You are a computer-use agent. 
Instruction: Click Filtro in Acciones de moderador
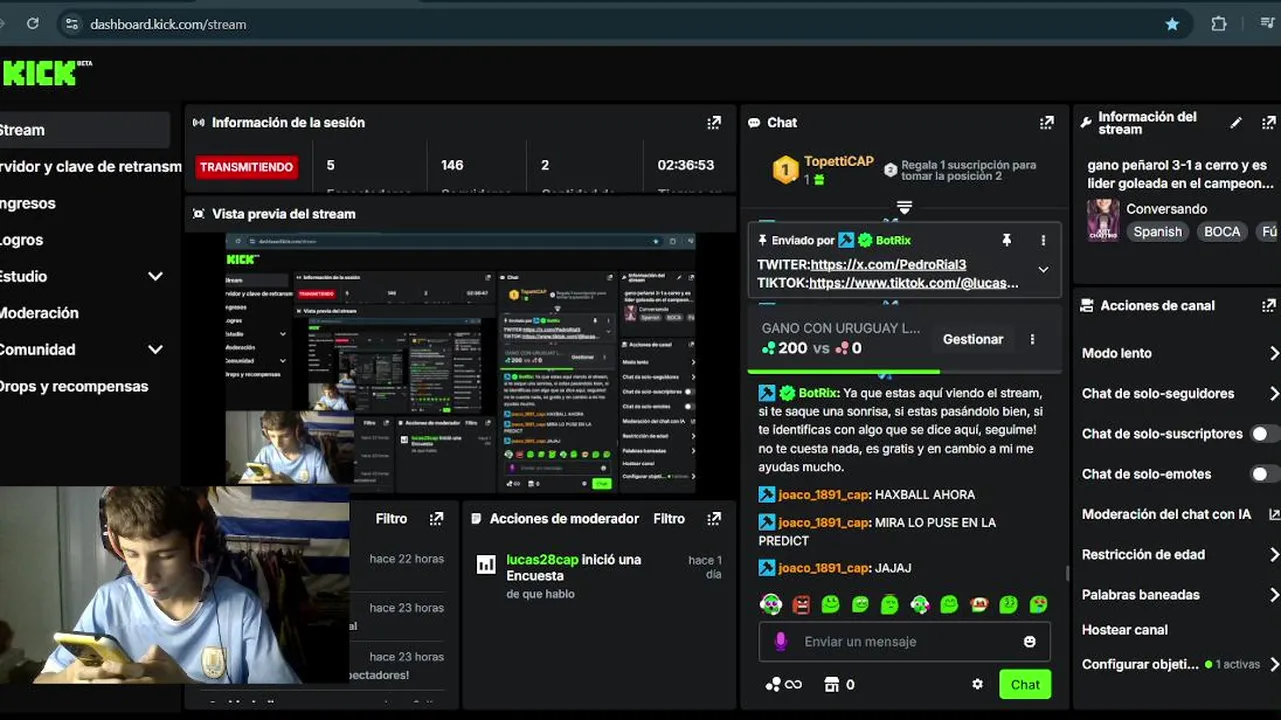[669, 519]
